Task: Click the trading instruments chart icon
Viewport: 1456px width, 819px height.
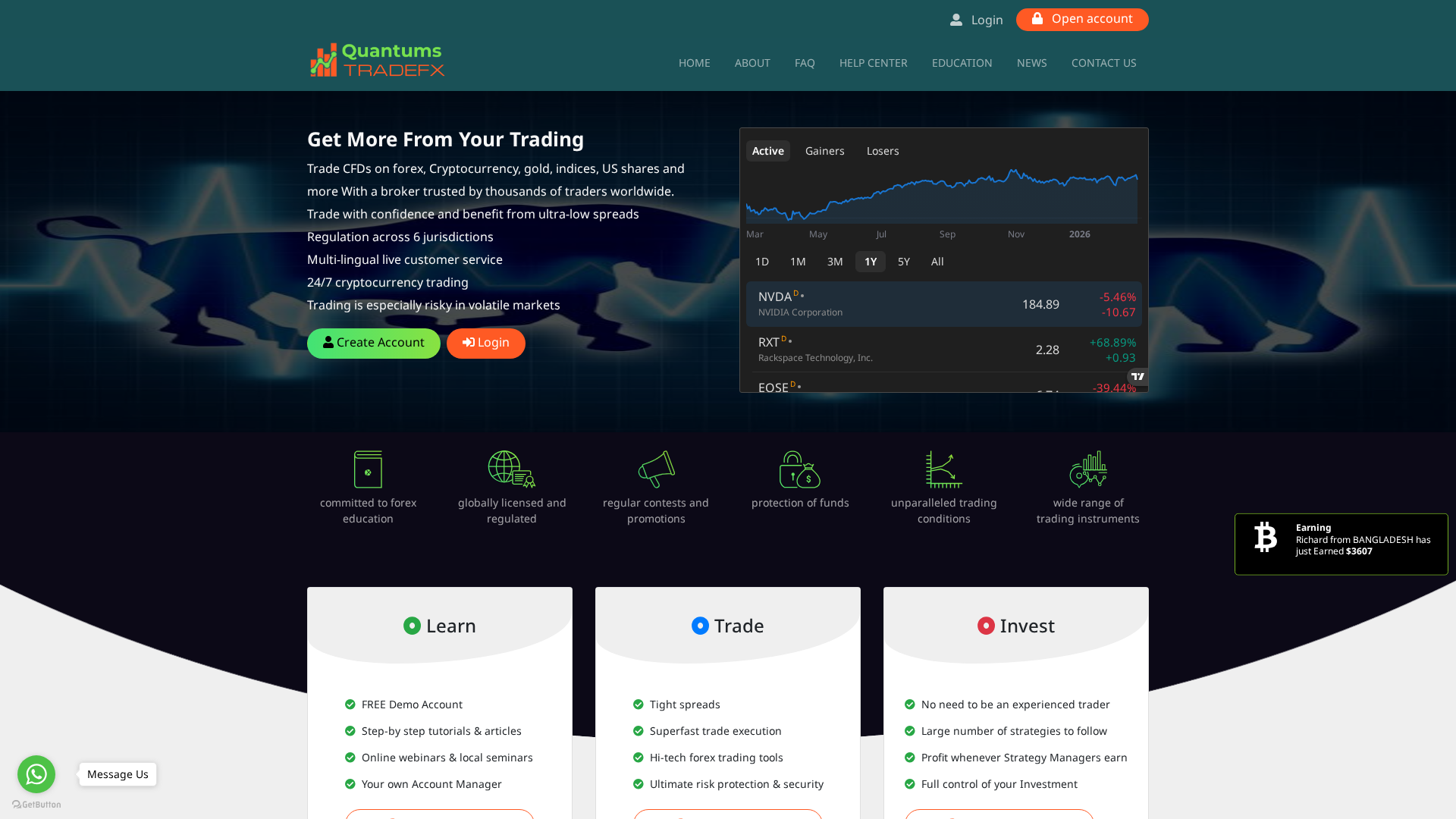Action: pos(1087,469)
